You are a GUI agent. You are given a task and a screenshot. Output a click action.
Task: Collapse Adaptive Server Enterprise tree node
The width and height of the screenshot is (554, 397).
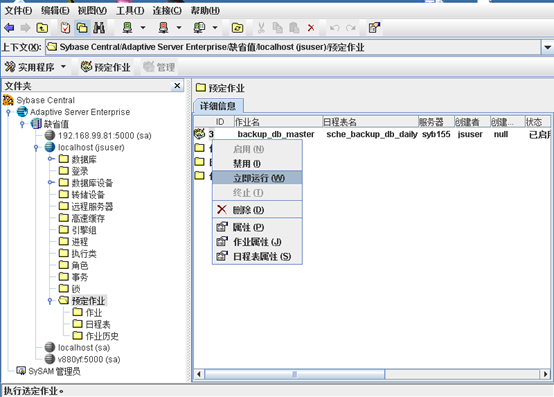point(8,112)
